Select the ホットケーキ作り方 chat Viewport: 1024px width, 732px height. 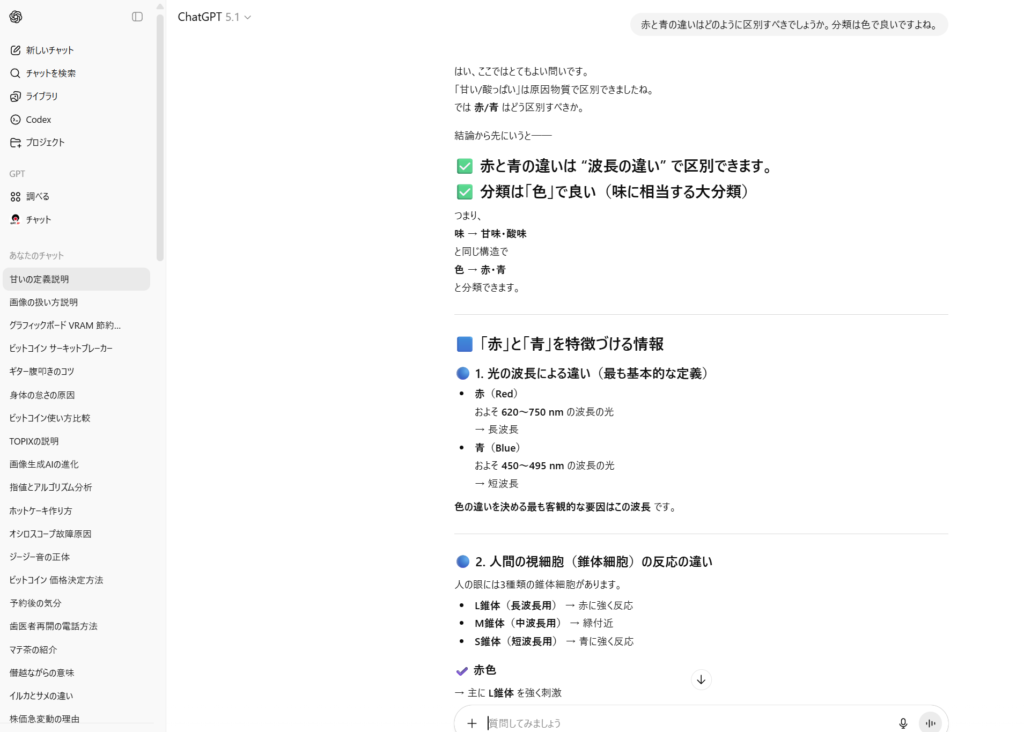40,510
